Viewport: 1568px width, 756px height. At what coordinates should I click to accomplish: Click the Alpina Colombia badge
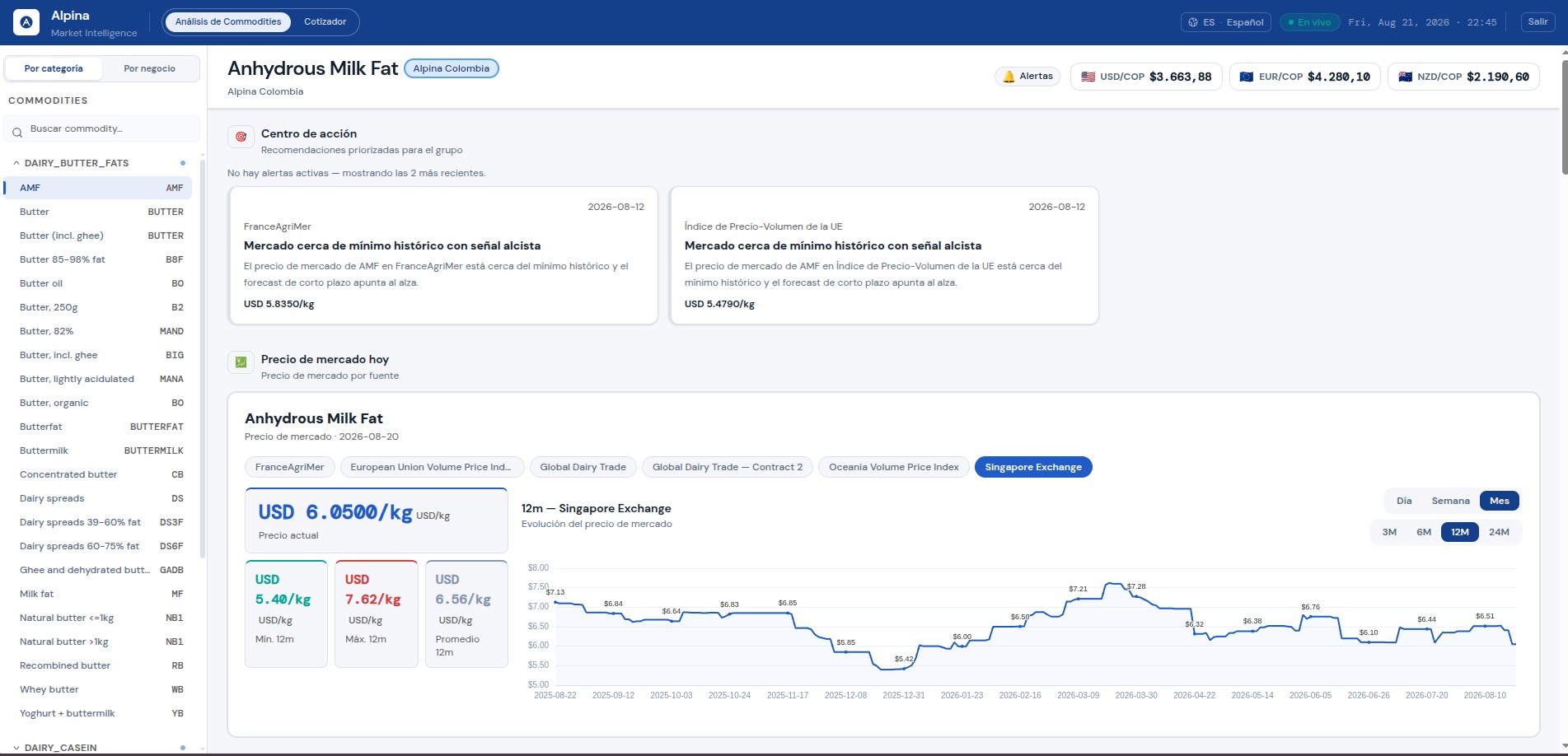pos(451,68)
